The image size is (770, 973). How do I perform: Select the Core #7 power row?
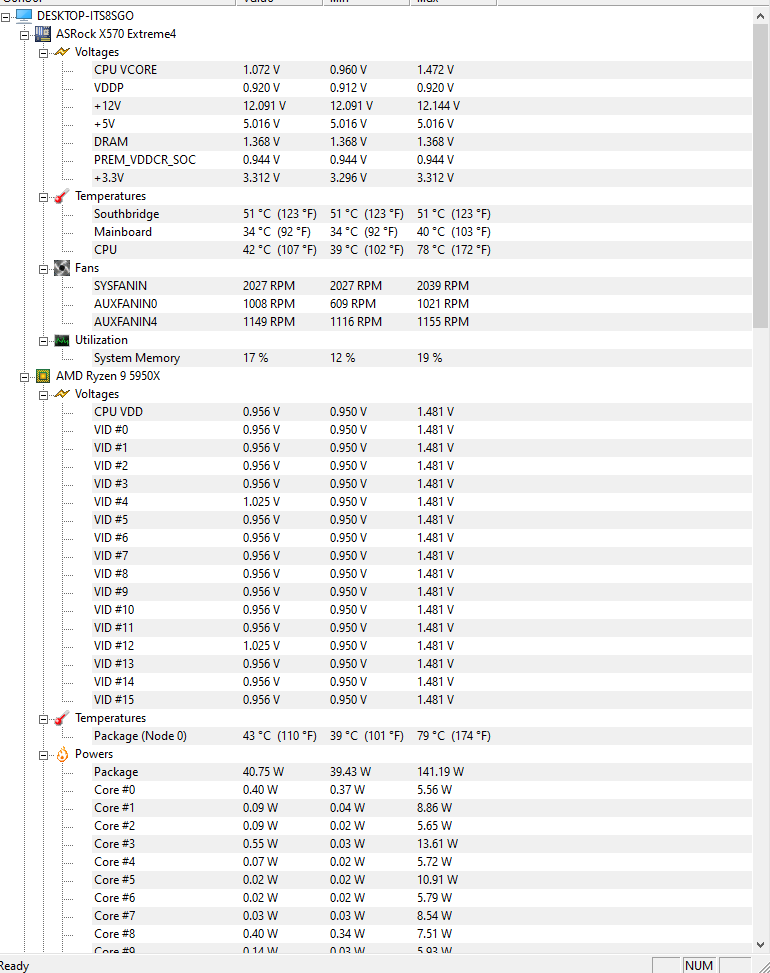422,915
